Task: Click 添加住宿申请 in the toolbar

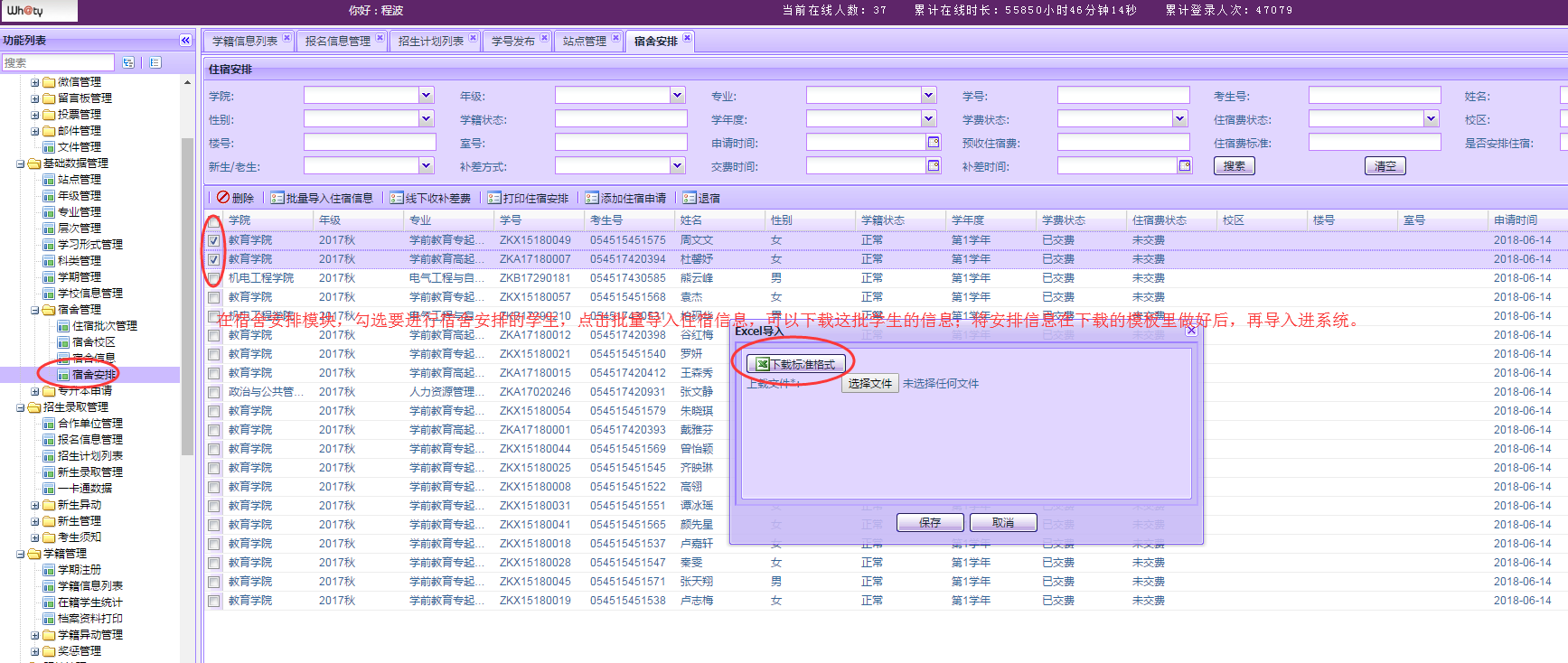Action: [625, 198]
